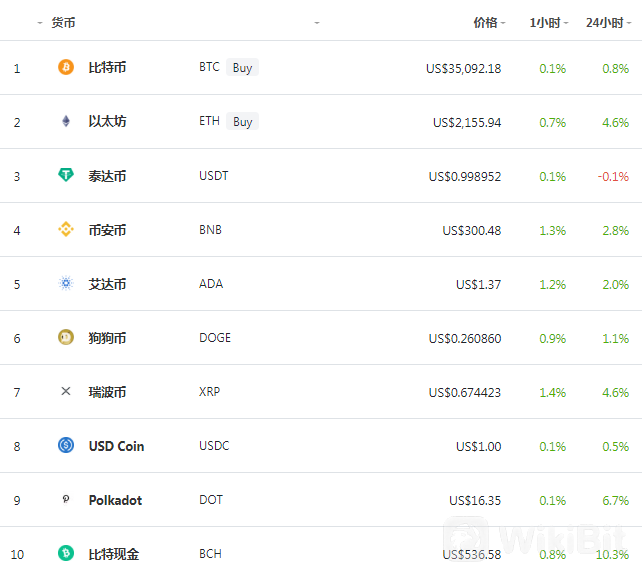Image resolution: width=642 pixels, height=580 pixels.
Task: Open the Polkadot coin name link
Action: [115, 500]
